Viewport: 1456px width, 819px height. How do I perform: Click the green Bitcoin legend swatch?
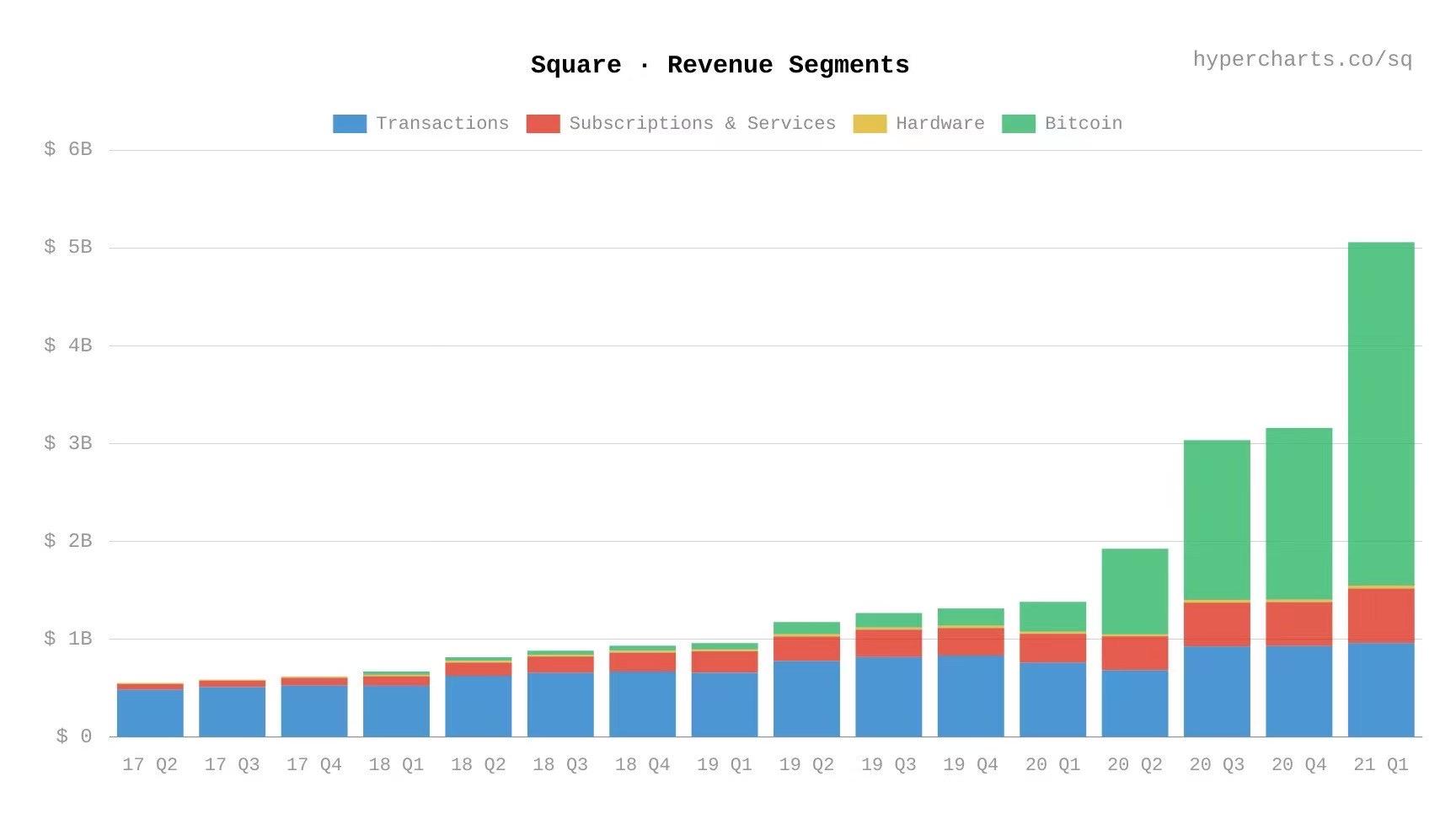(x=1018, y=124)
